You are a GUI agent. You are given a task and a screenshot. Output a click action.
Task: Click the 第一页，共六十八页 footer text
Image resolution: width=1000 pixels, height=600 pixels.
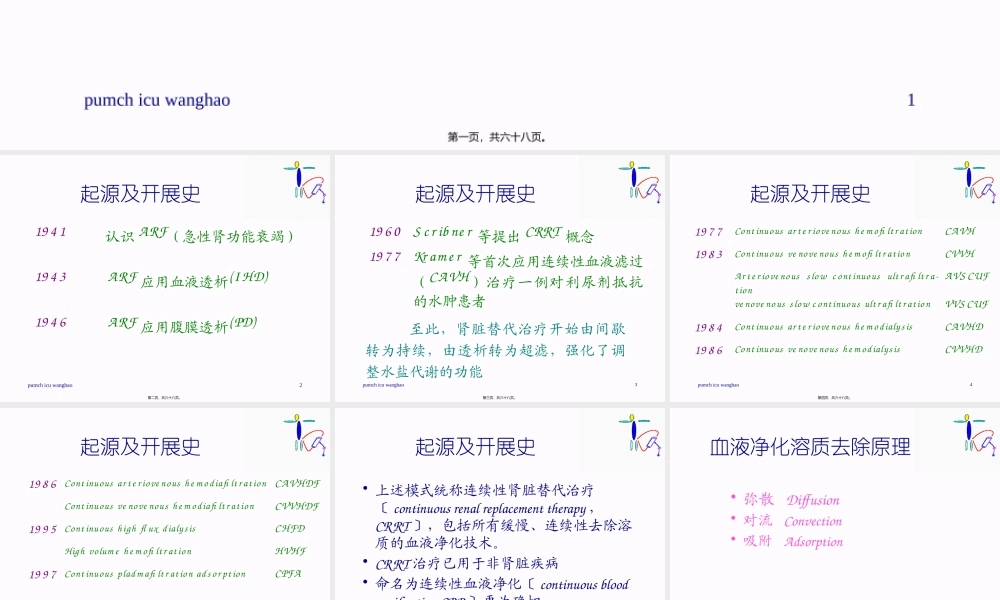[x=500, y=138]
